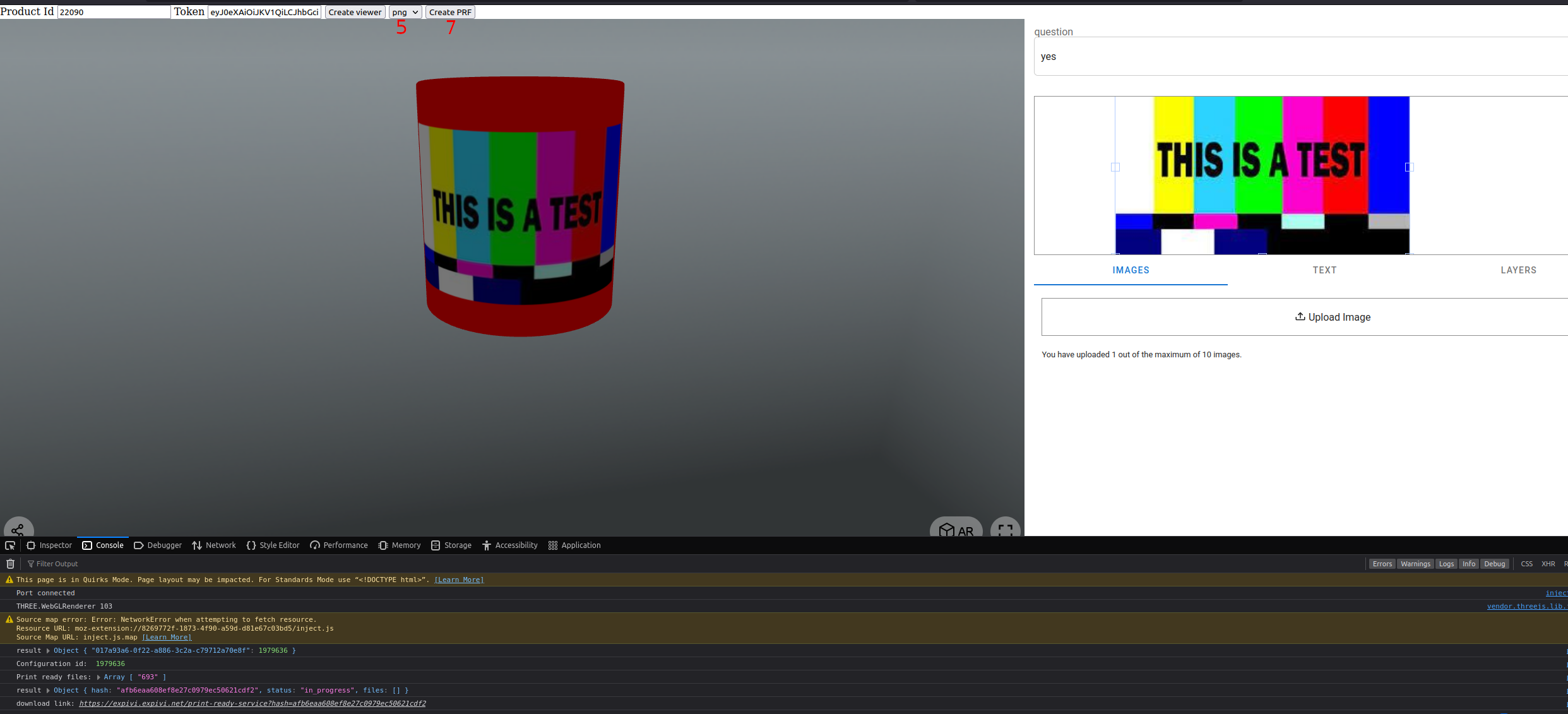Image resolution: width=1568 pixels, height=714 pixels.
Task: Switch to the TEXT tab
Action: (1324, 270)
